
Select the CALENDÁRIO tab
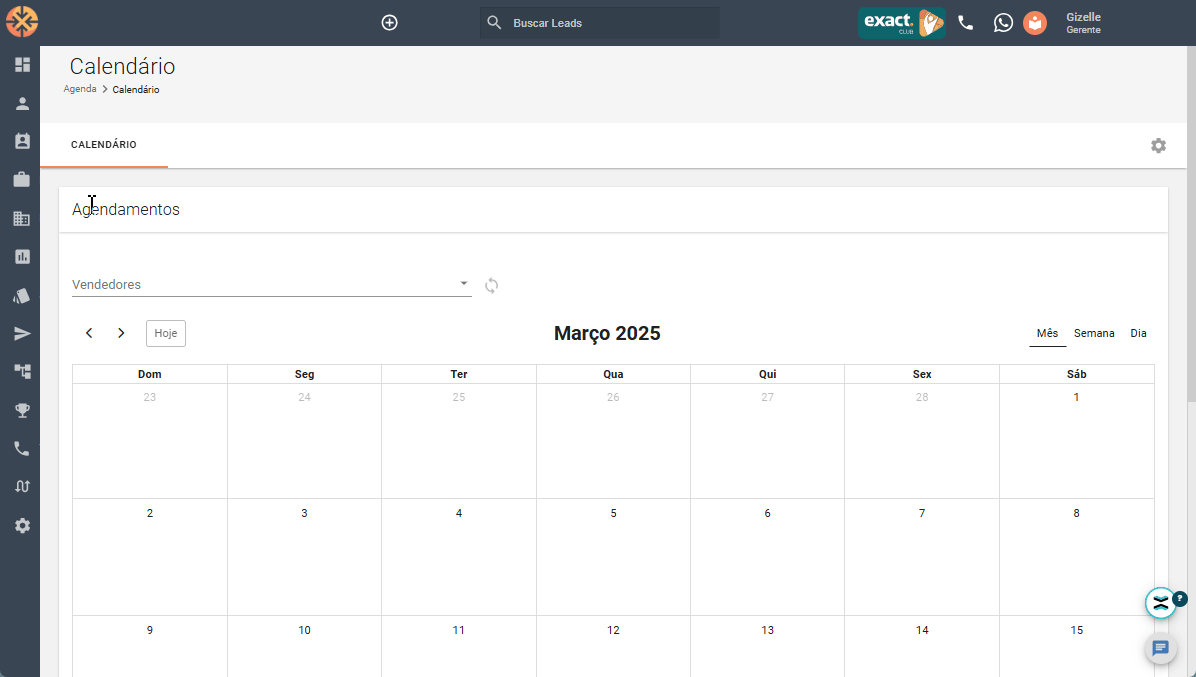[x=104, y=145]
